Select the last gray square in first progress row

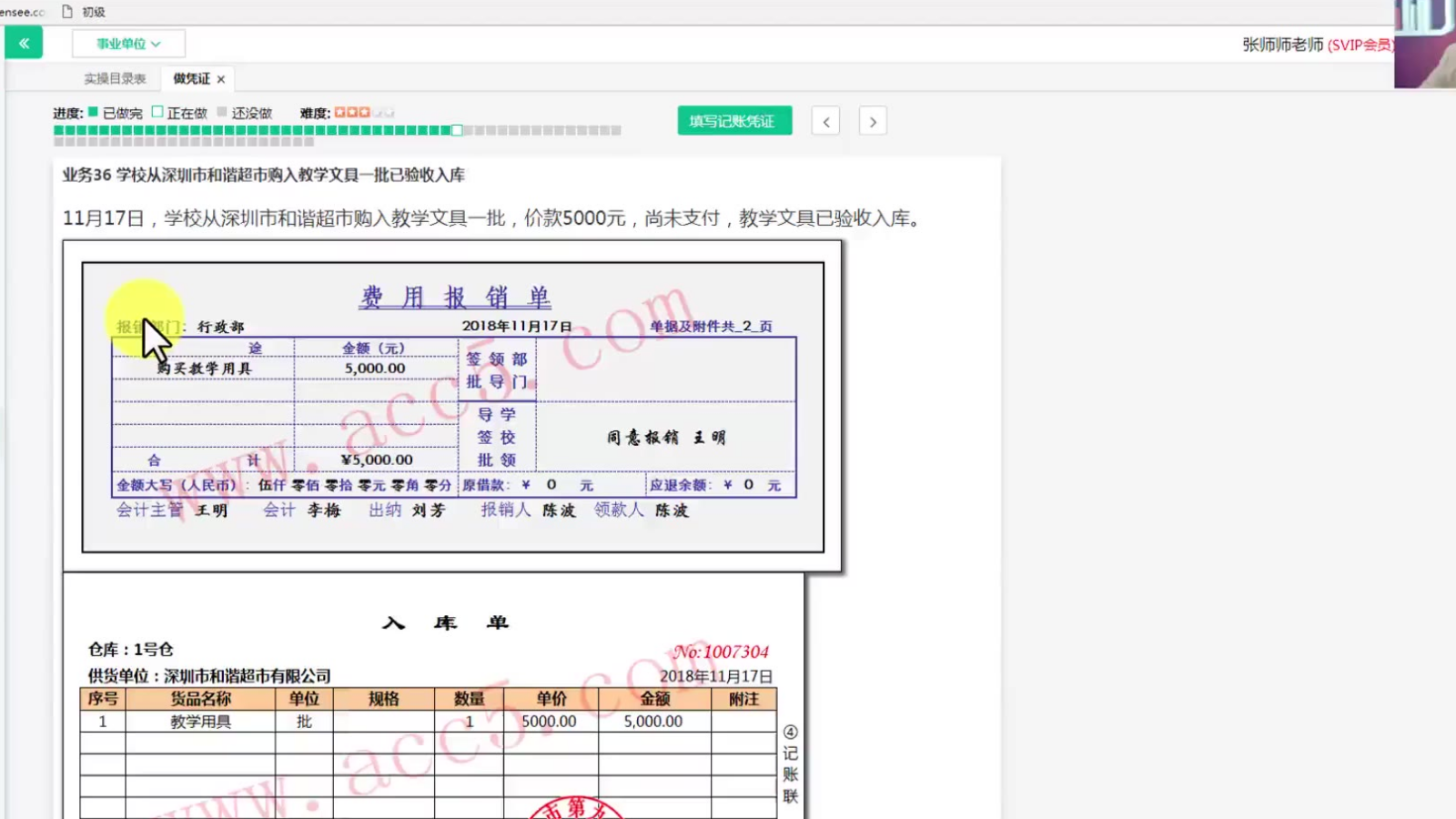pos(616,130)
